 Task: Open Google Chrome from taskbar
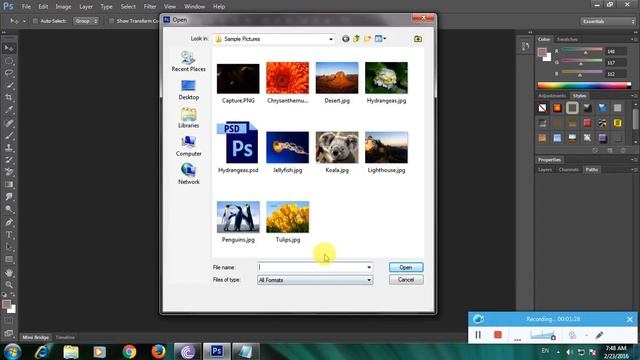coord(129,351)
